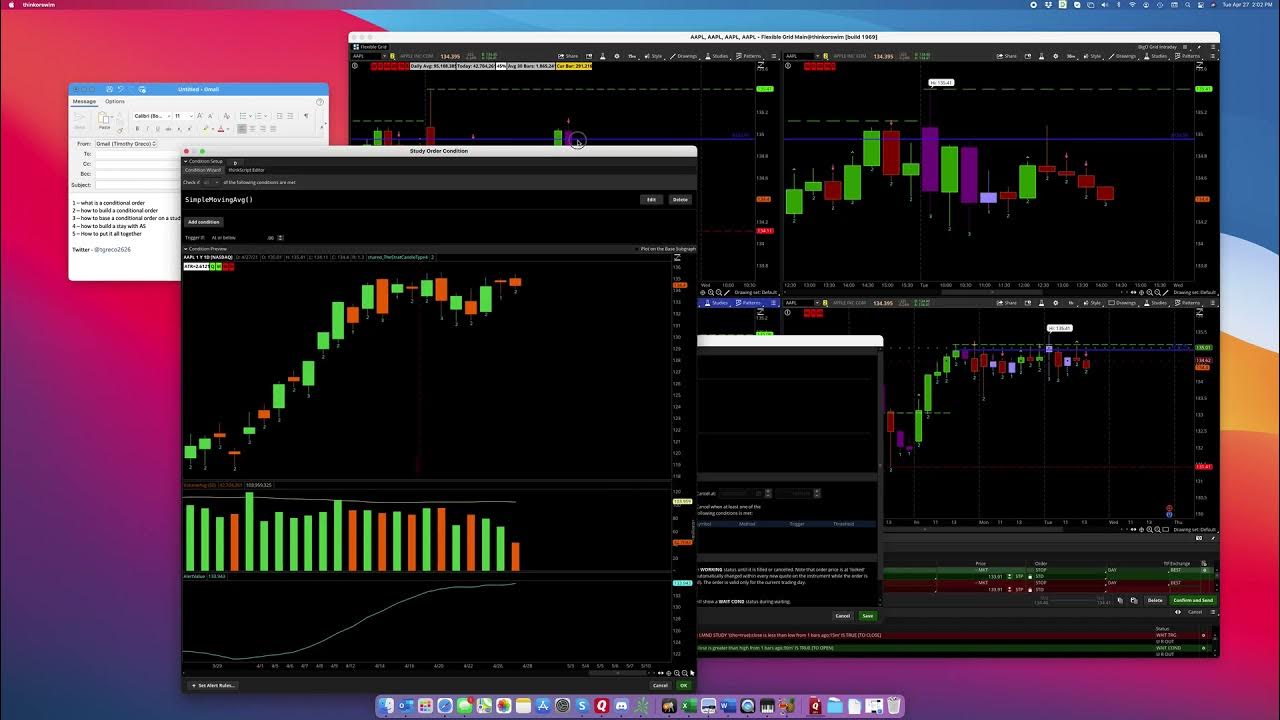Viewport: 1280px width, 720px height.
Task: Open Excel from the Dock
Action: tap(688, 706)
